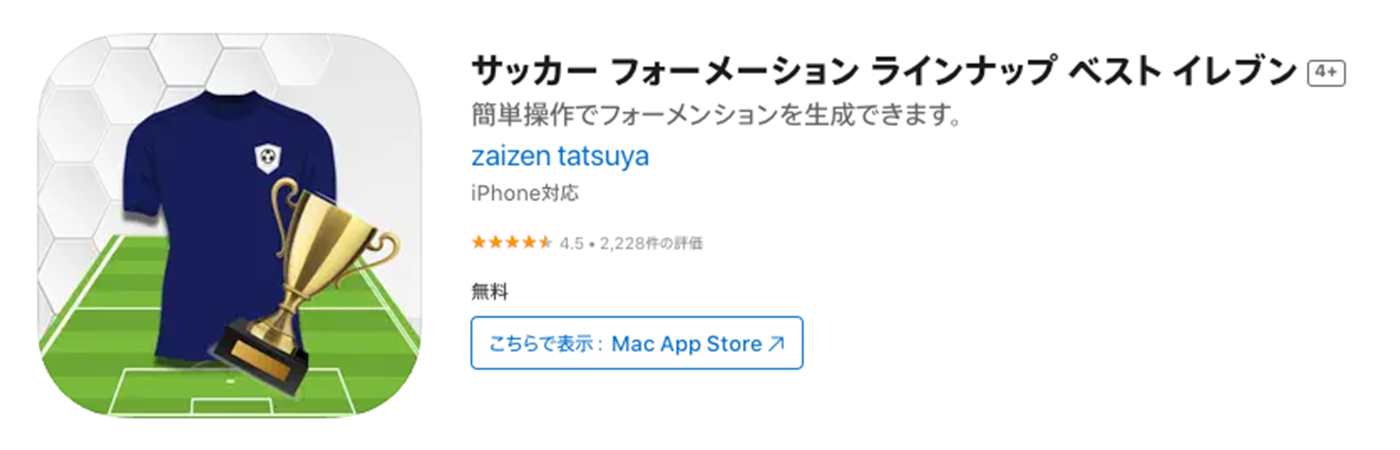Click the 4.5 rating score number
1400x450 pixels.
click(x=571, y=243)
